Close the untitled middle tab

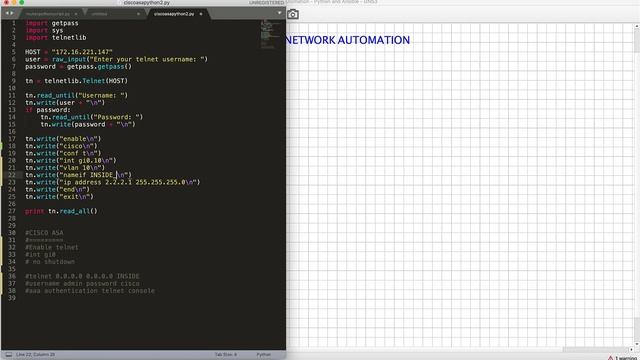click(x=138, y=14)
